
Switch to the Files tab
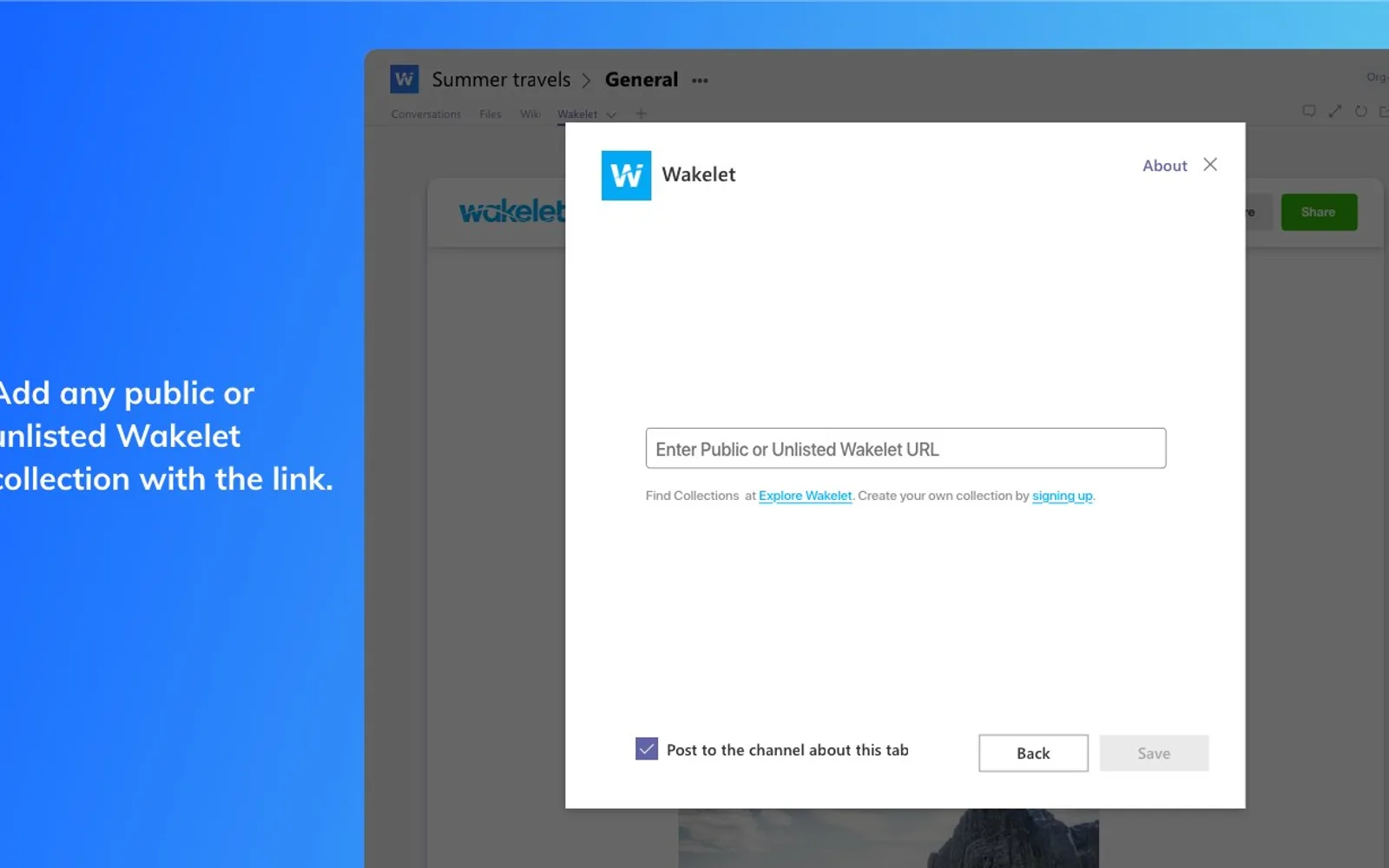coord(490,114)
